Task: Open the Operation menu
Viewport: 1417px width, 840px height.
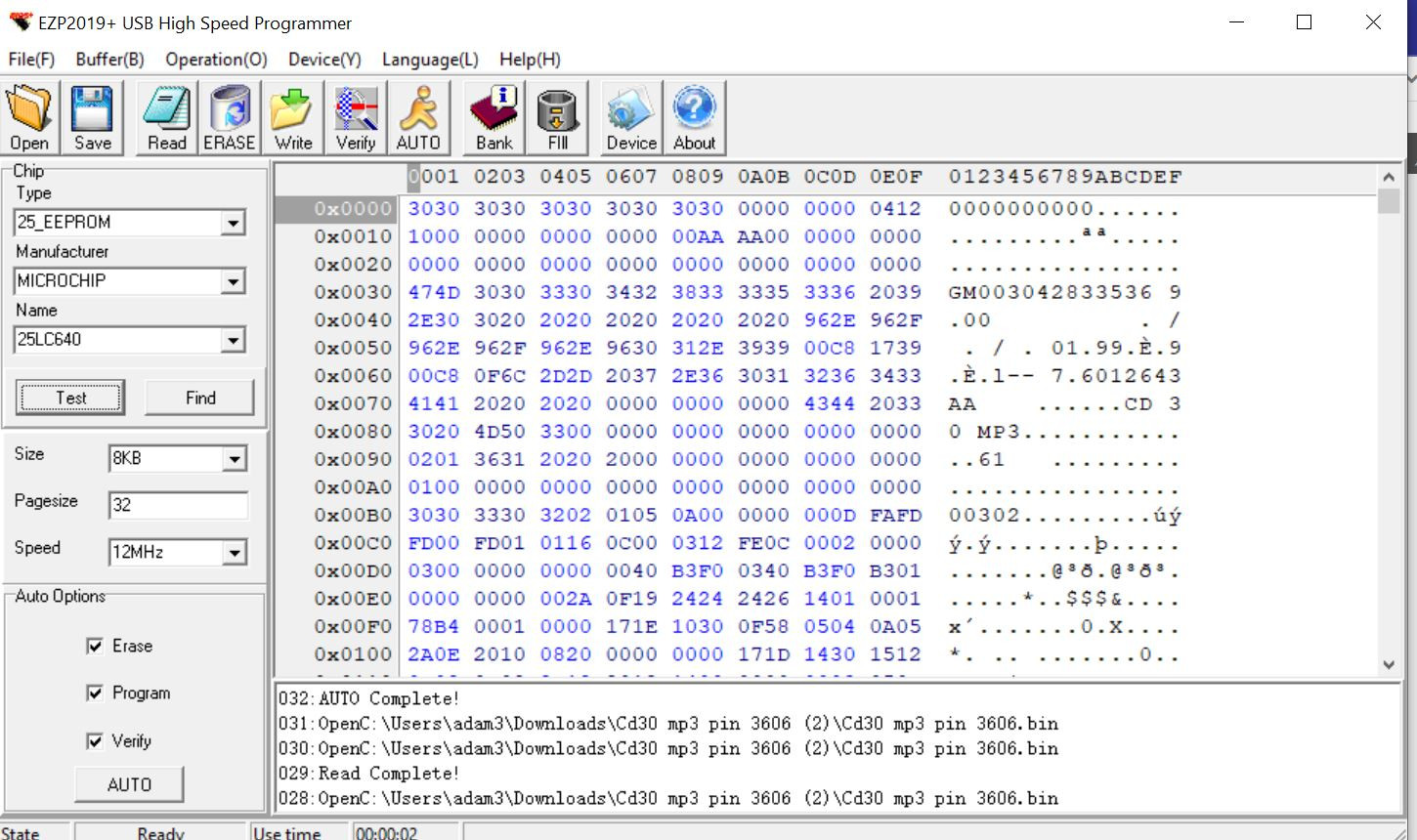Action: pyautogui.click(x=215, y=59)
